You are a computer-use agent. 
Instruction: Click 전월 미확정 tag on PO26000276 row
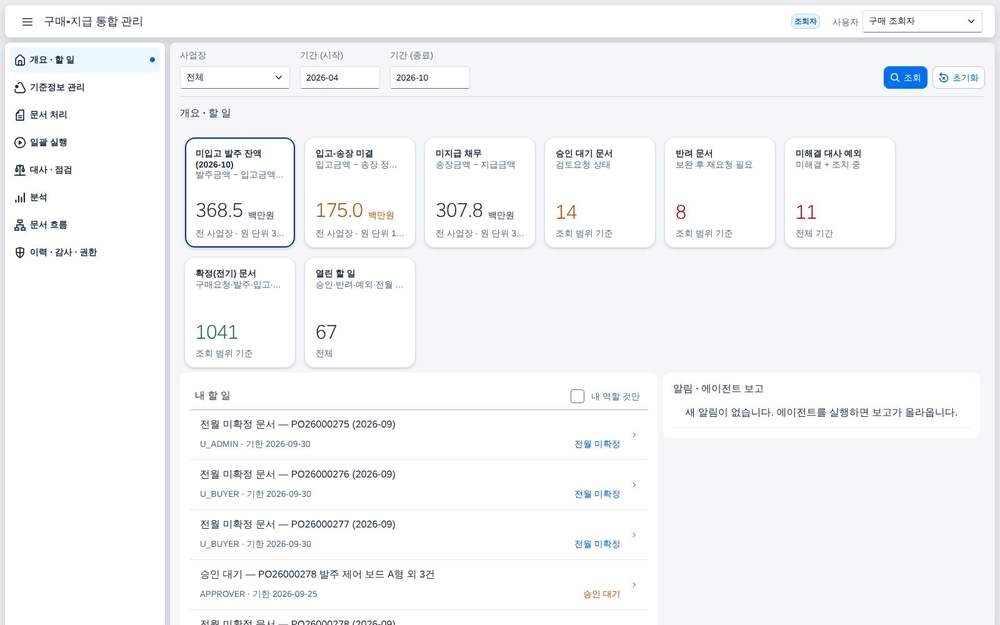pyautogui.click(x=597, y=494)
